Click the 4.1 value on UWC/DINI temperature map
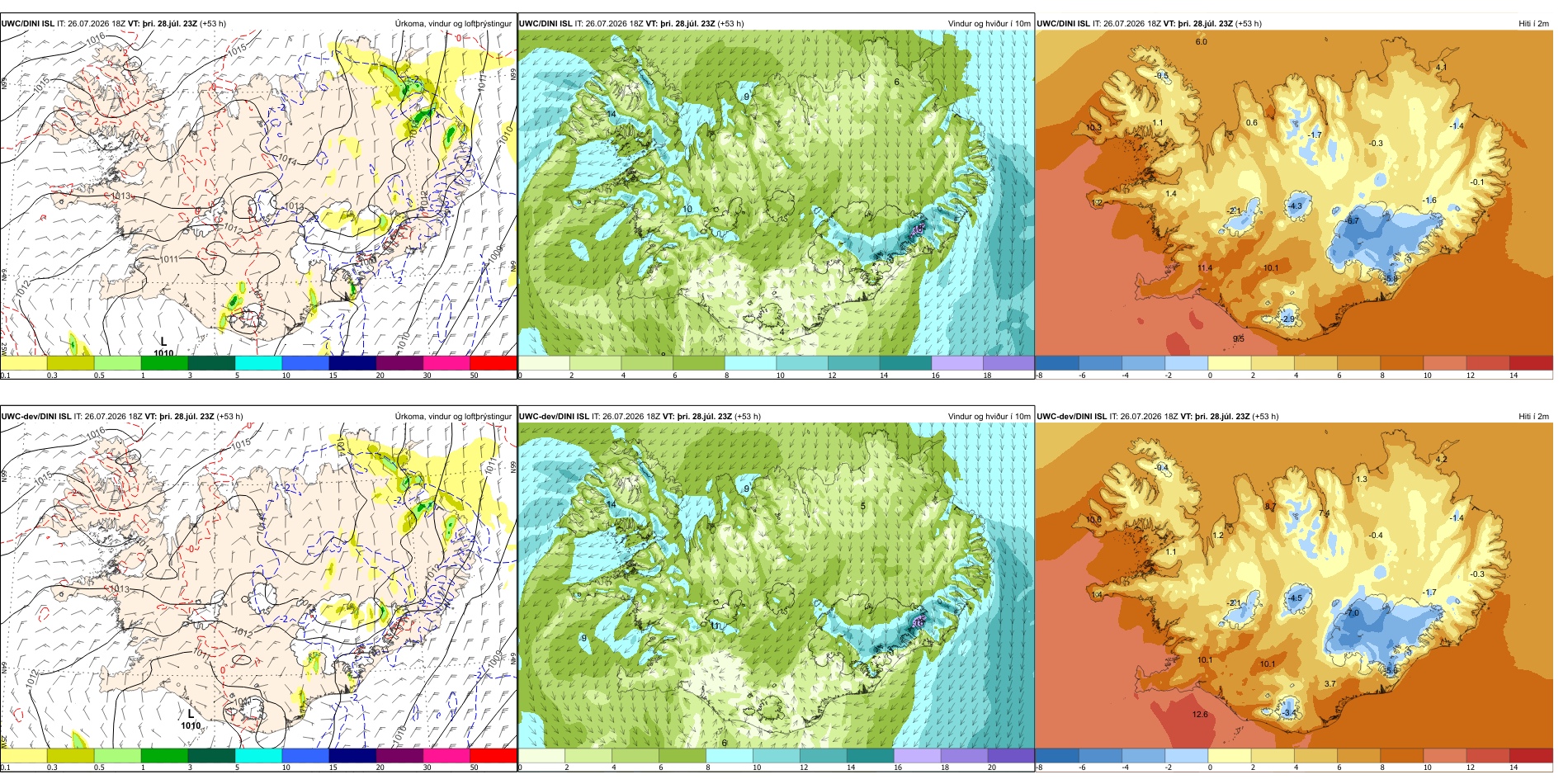 (1441, 68)
